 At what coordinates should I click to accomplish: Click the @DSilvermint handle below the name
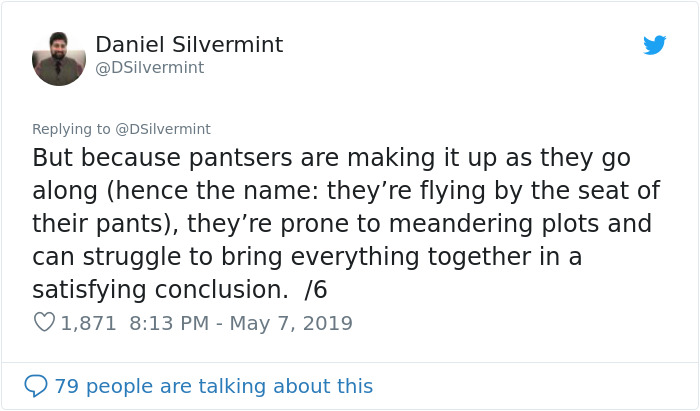tap(149, 67)
